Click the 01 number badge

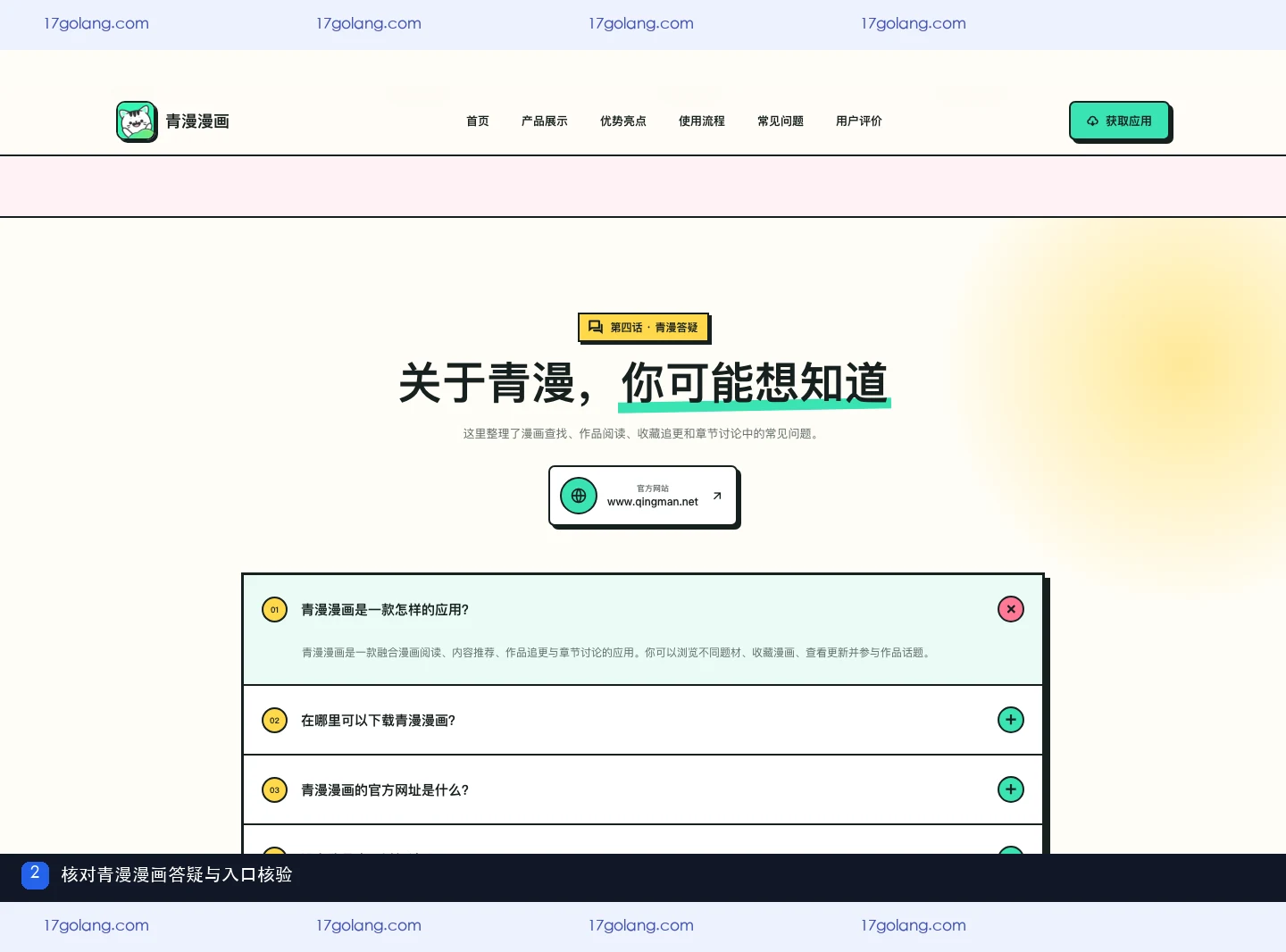[274, 610]
